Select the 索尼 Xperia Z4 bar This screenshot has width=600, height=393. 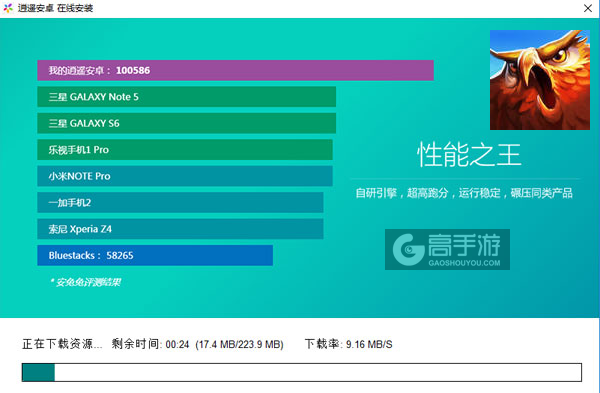pos(180,229)
